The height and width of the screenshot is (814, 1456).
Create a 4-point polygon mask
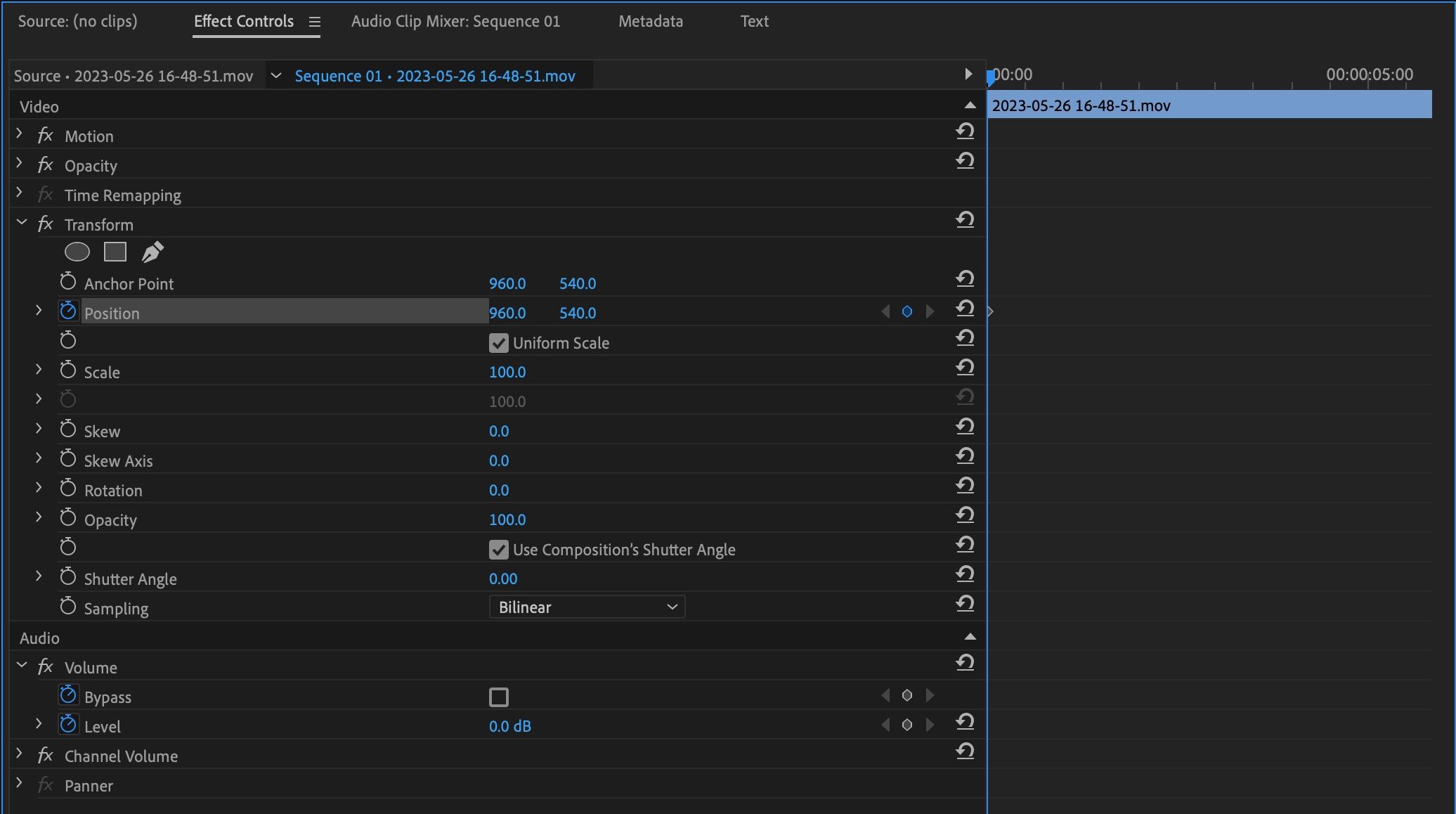(x=115, y=252)
